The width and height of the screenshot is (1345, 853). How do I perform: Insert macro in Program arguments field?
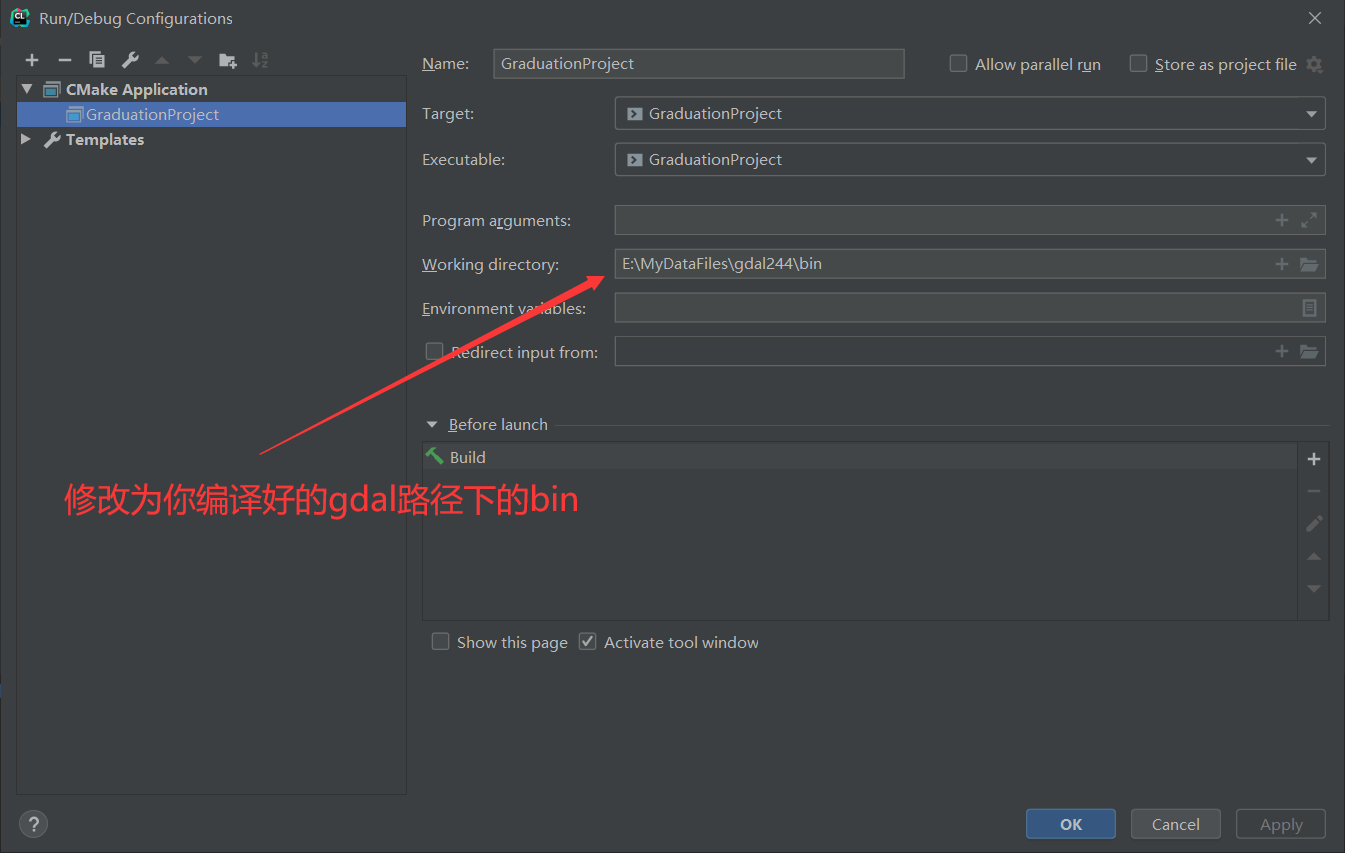point(1281,220)
